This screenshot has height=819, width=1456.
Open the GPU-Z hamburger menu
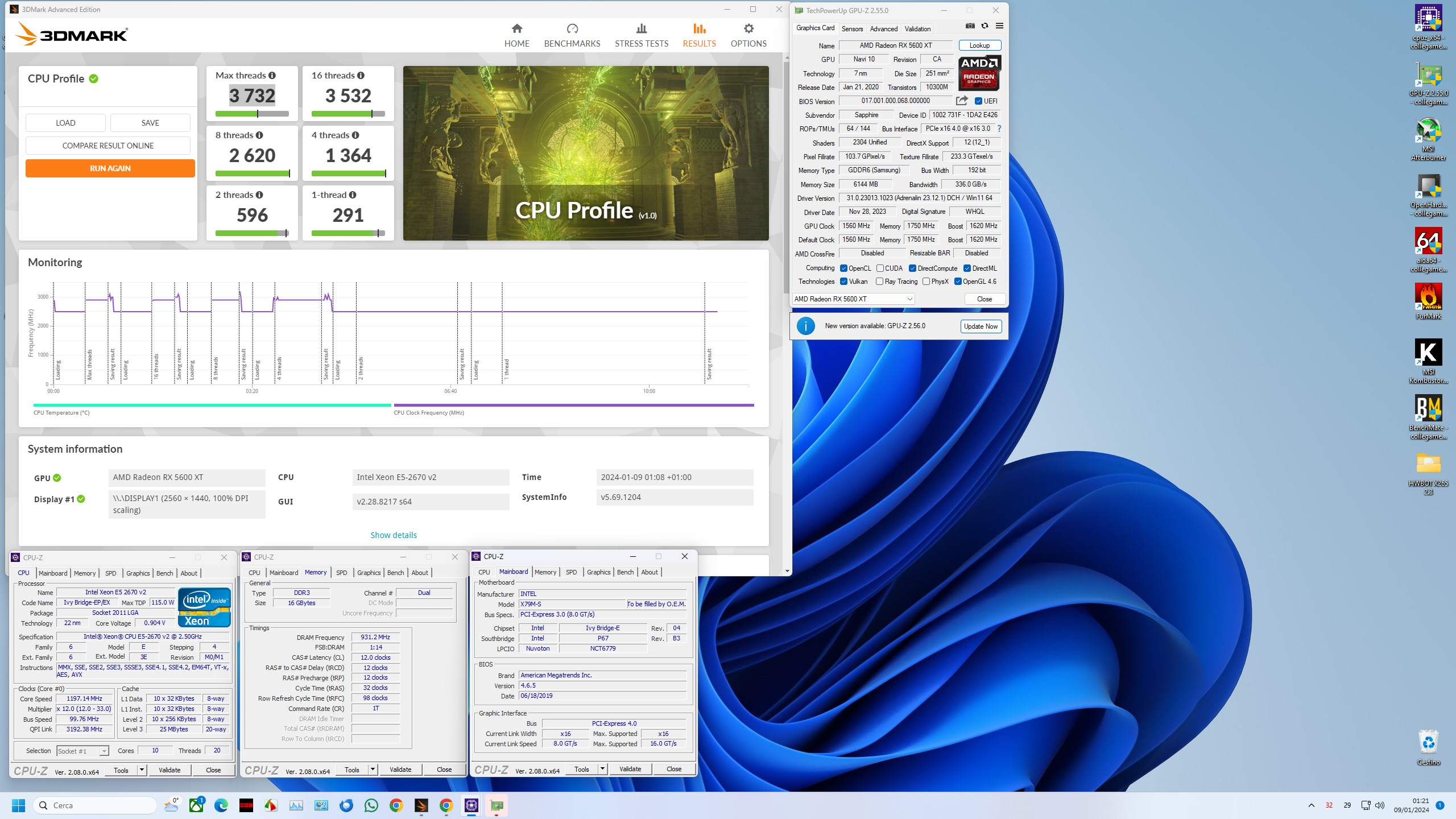pyautogui.click(x=999, y=26)
